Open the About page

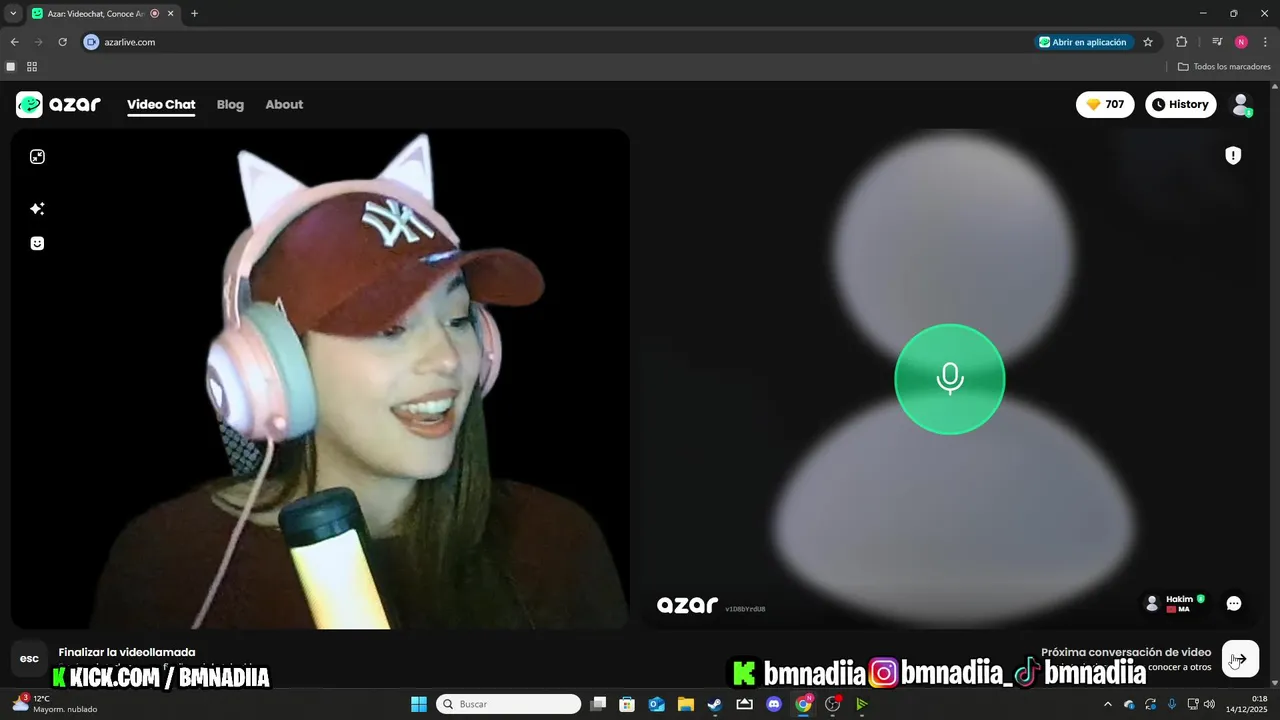tap(284, 104)
